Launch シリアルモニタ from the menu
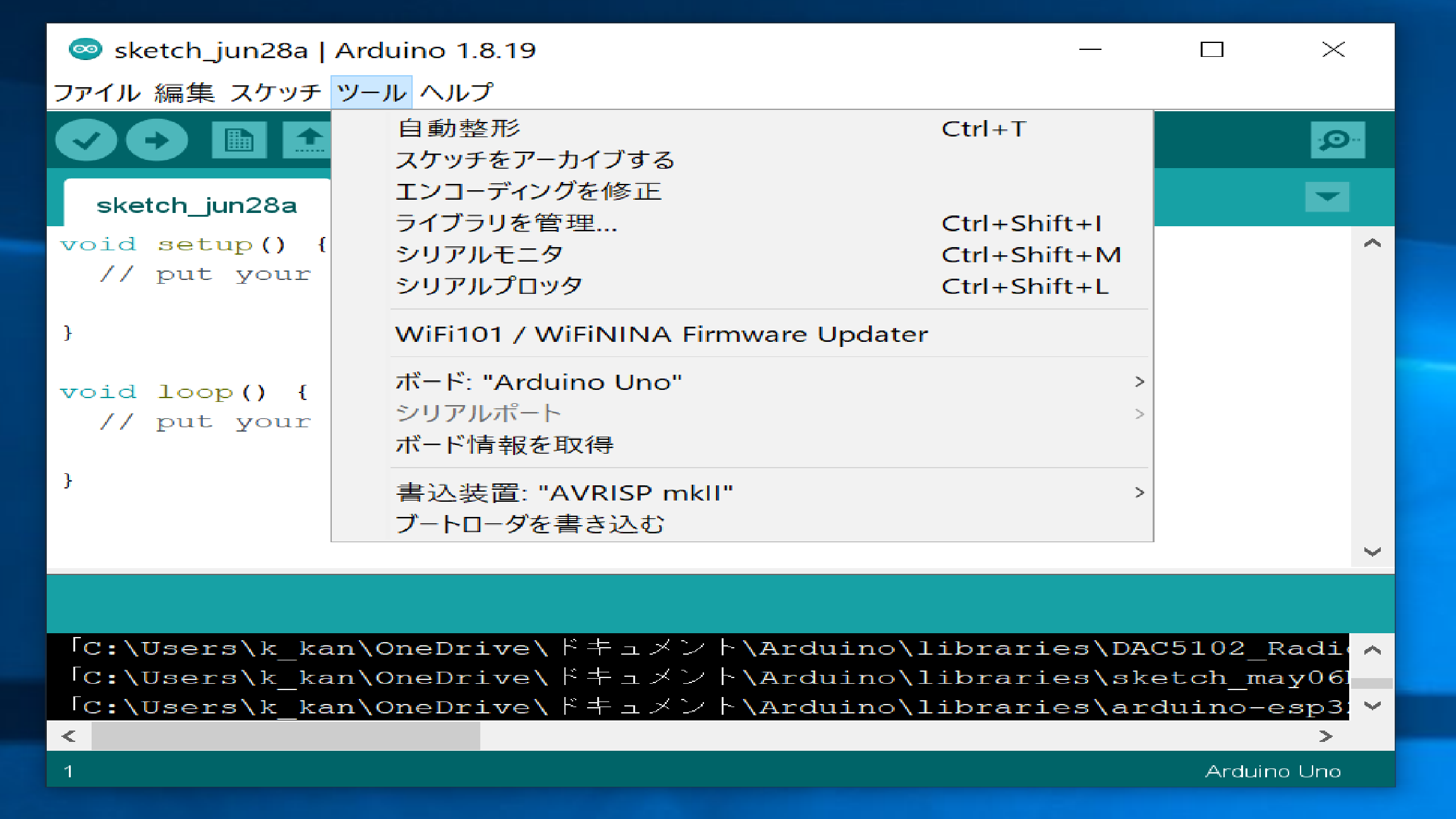Screen dimensions: 1456x819 click(742, 255)
